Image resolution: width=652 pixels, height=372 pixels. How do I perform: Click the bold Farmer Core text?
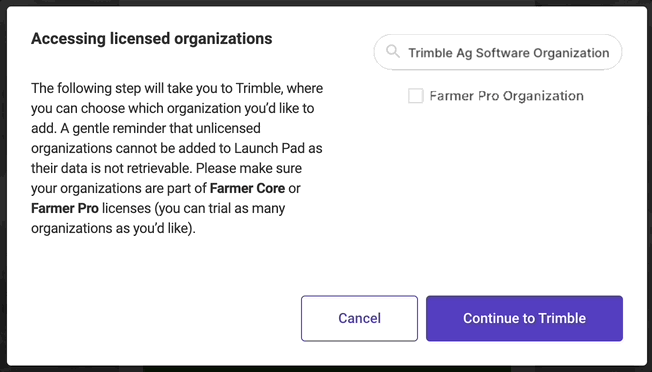(x=247, y=188)
